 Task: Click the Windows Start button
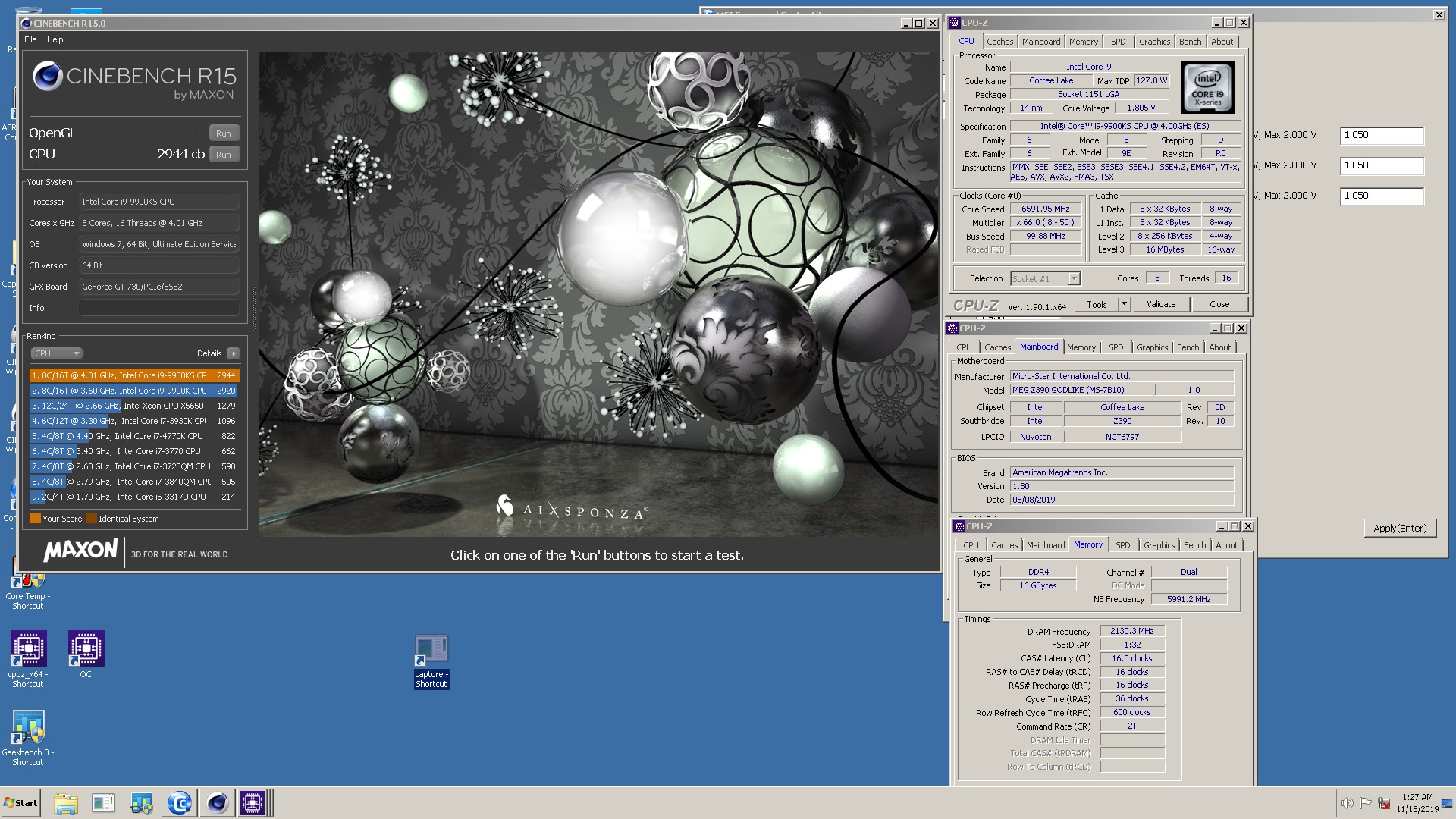click(21, 803)
